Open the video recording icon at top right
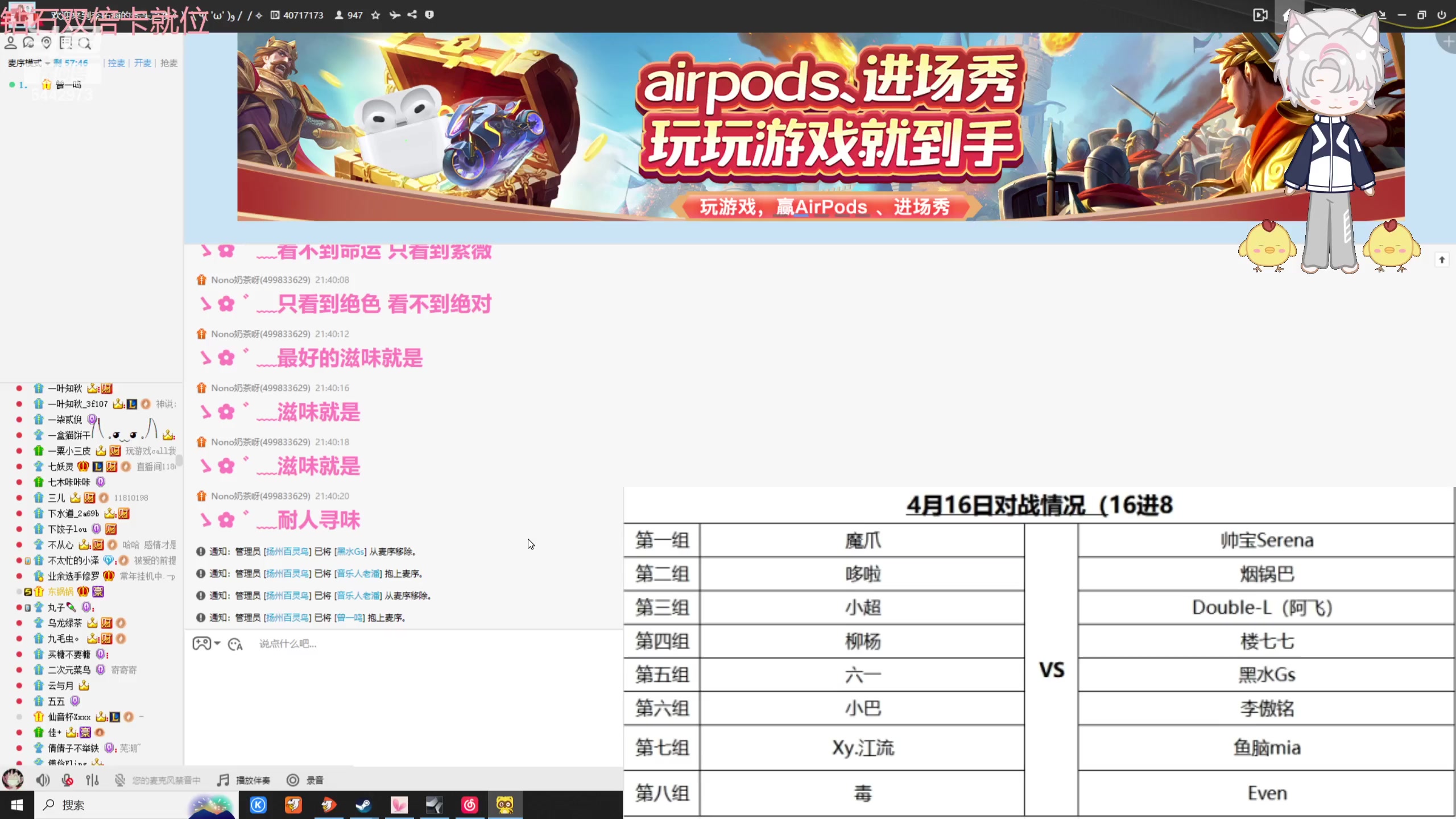 pyautogui.click(x=1260, y=15)
